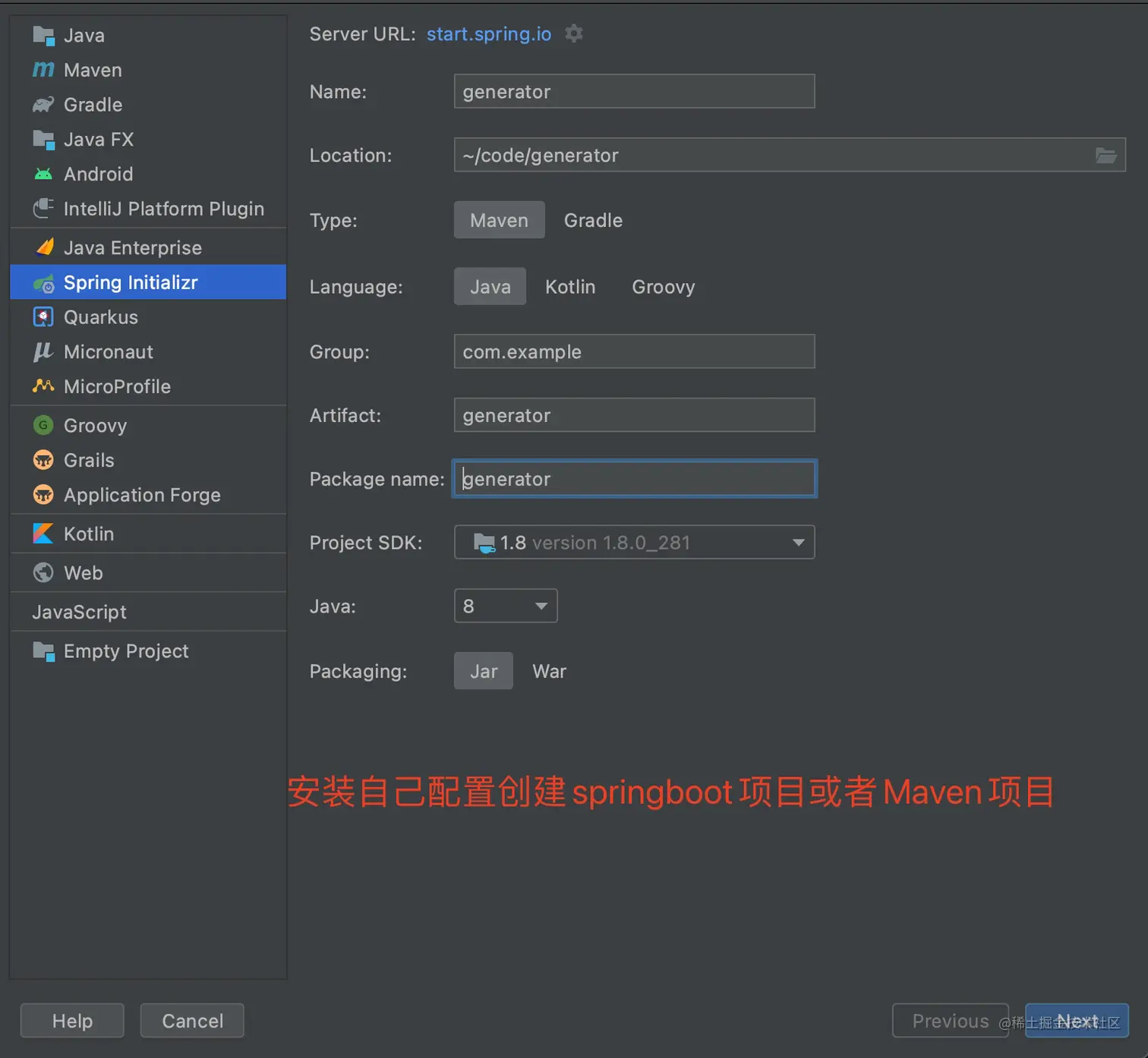This screenshot has height=1058, width=1148.
Task: Click the Web globe icon
Action: click(x=43, y=573)
